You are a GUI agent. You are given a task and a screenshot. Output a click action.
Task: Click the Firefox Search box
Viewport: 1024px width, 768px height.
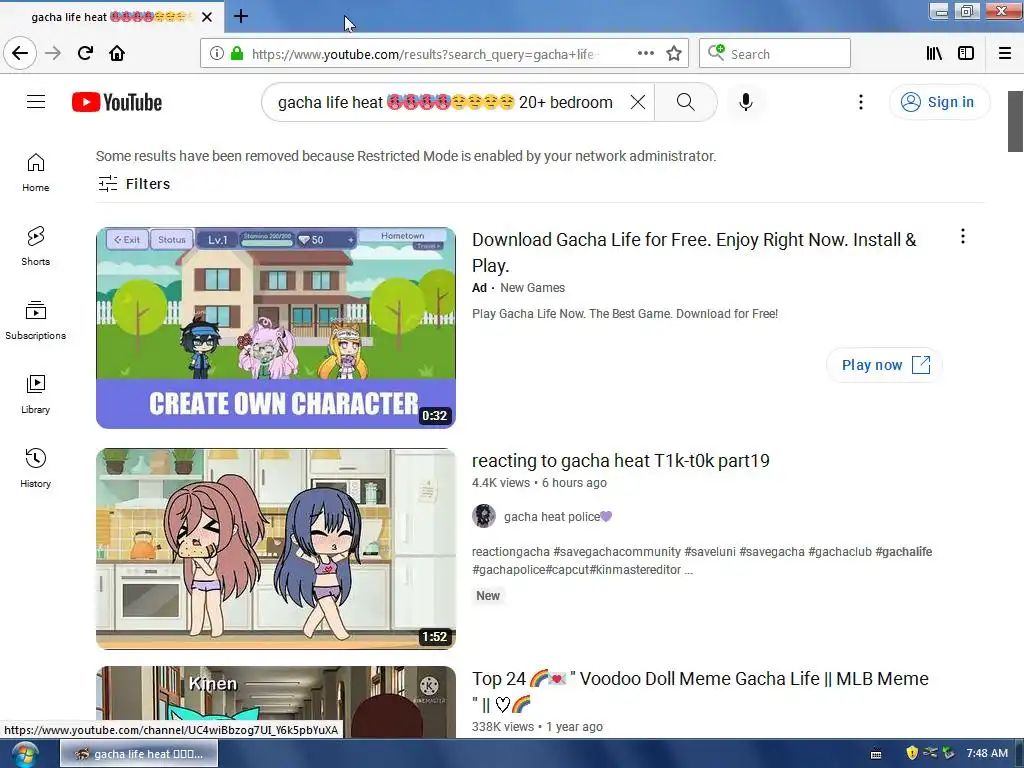click(775, 54)
